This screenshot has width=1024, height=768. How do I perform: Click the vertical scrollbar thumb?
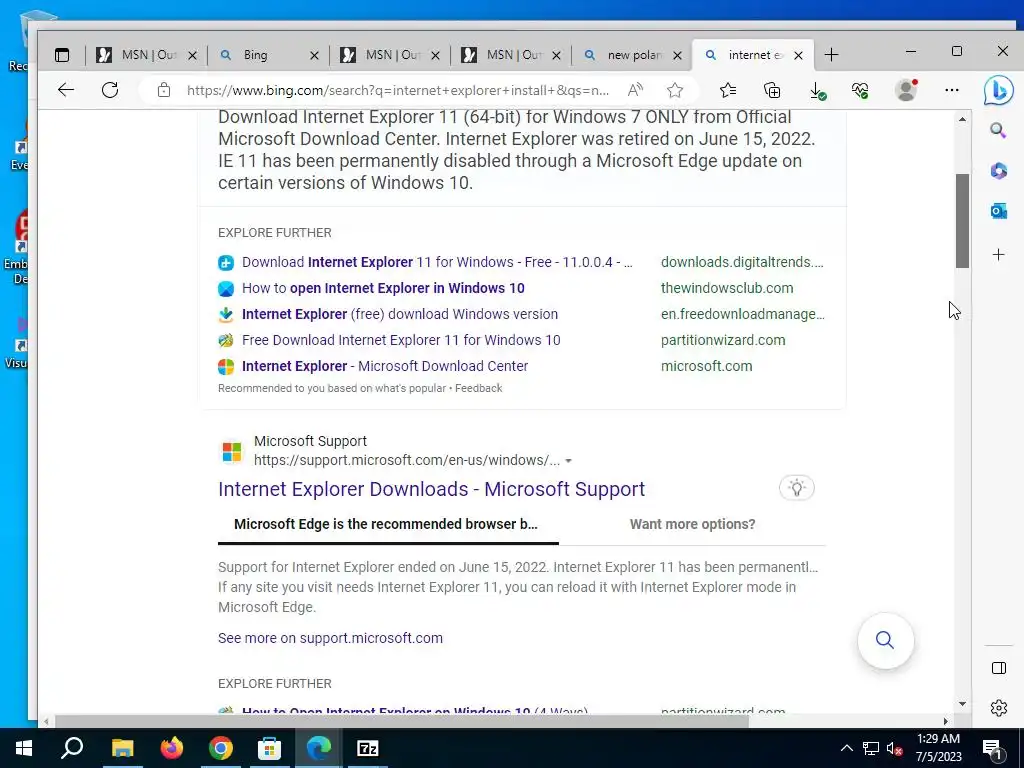962,221
